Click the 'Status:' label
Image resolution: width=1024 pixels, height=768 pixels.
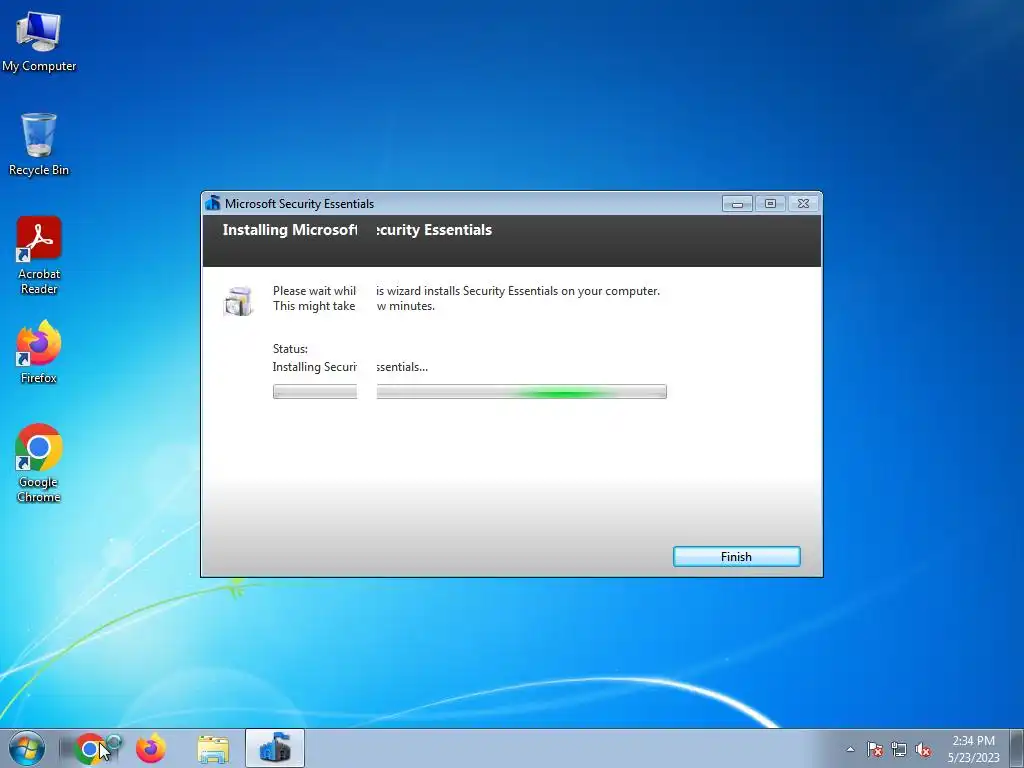pyautogui.click(x=290, y=349)
